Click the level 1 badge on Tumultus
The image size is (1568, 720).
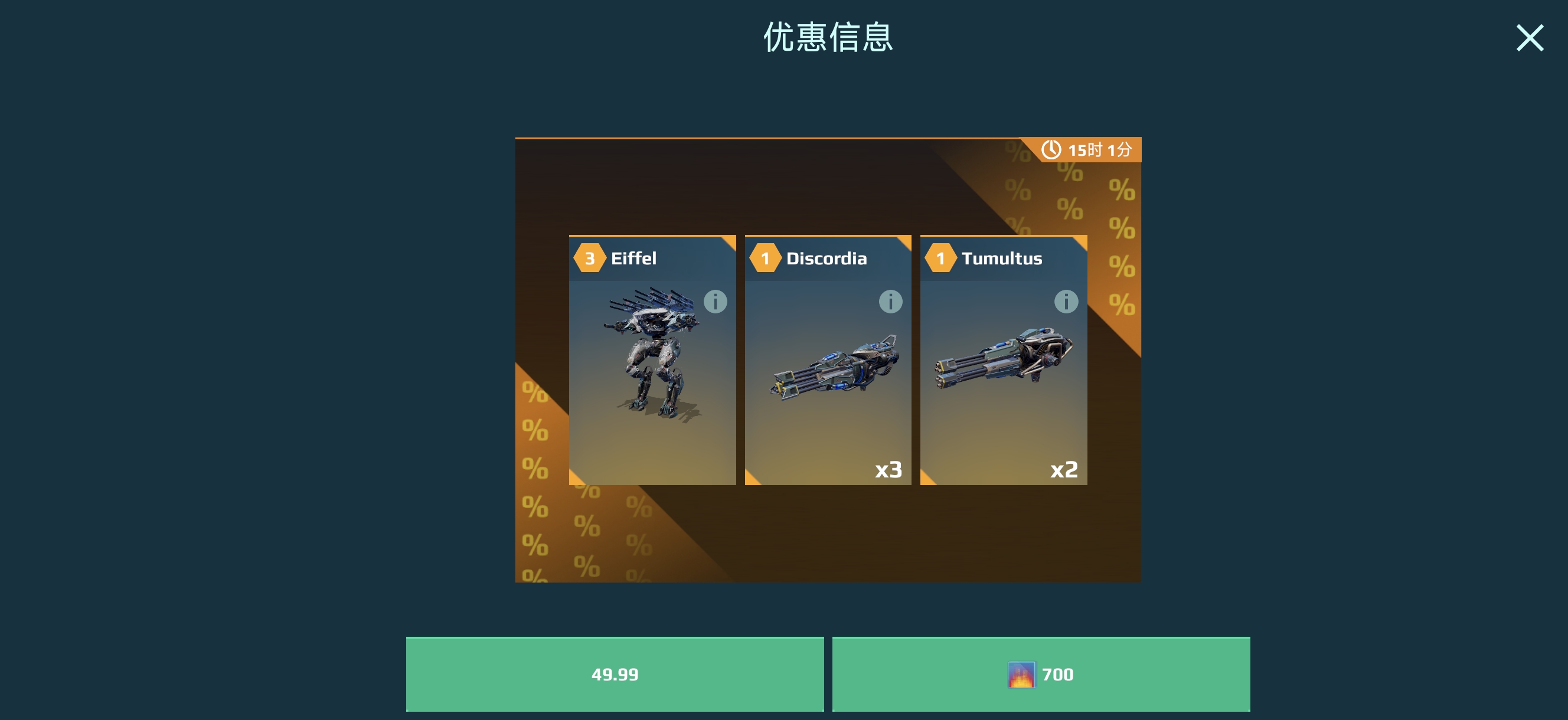pyautogui.click(x=940, y=258)
